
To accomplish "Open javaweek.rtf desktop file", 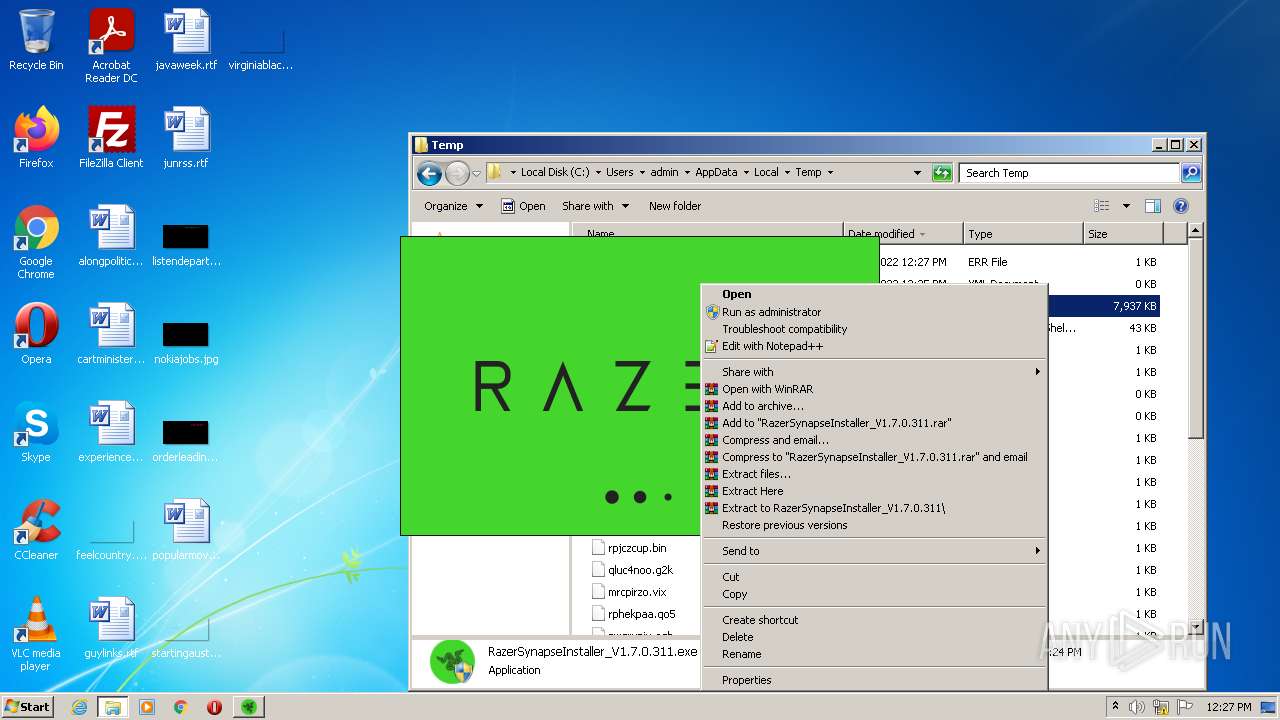I will [186, 40].
